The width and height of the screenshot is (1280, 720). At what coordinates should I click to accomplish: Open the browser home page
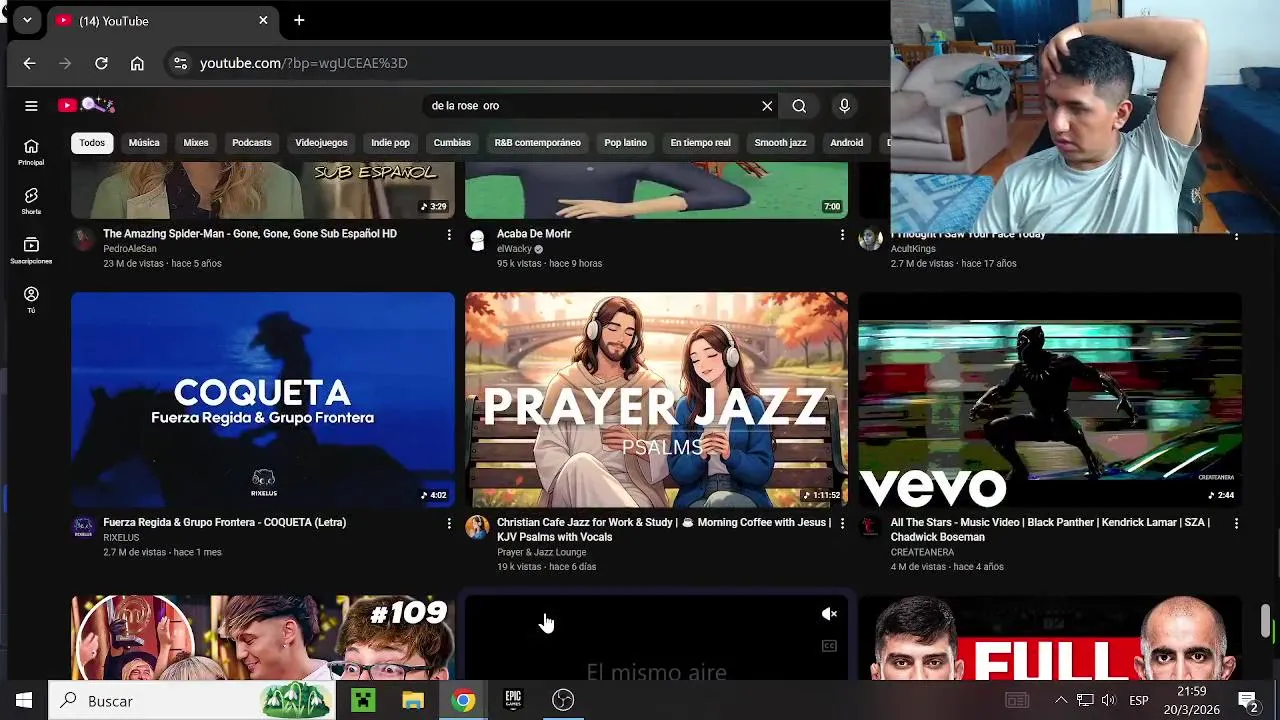click(x=137, y=63)
